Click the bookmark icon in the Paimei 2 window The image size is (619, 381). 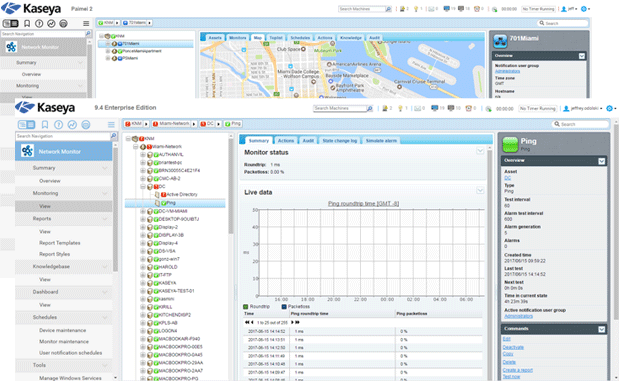point(27,23)
